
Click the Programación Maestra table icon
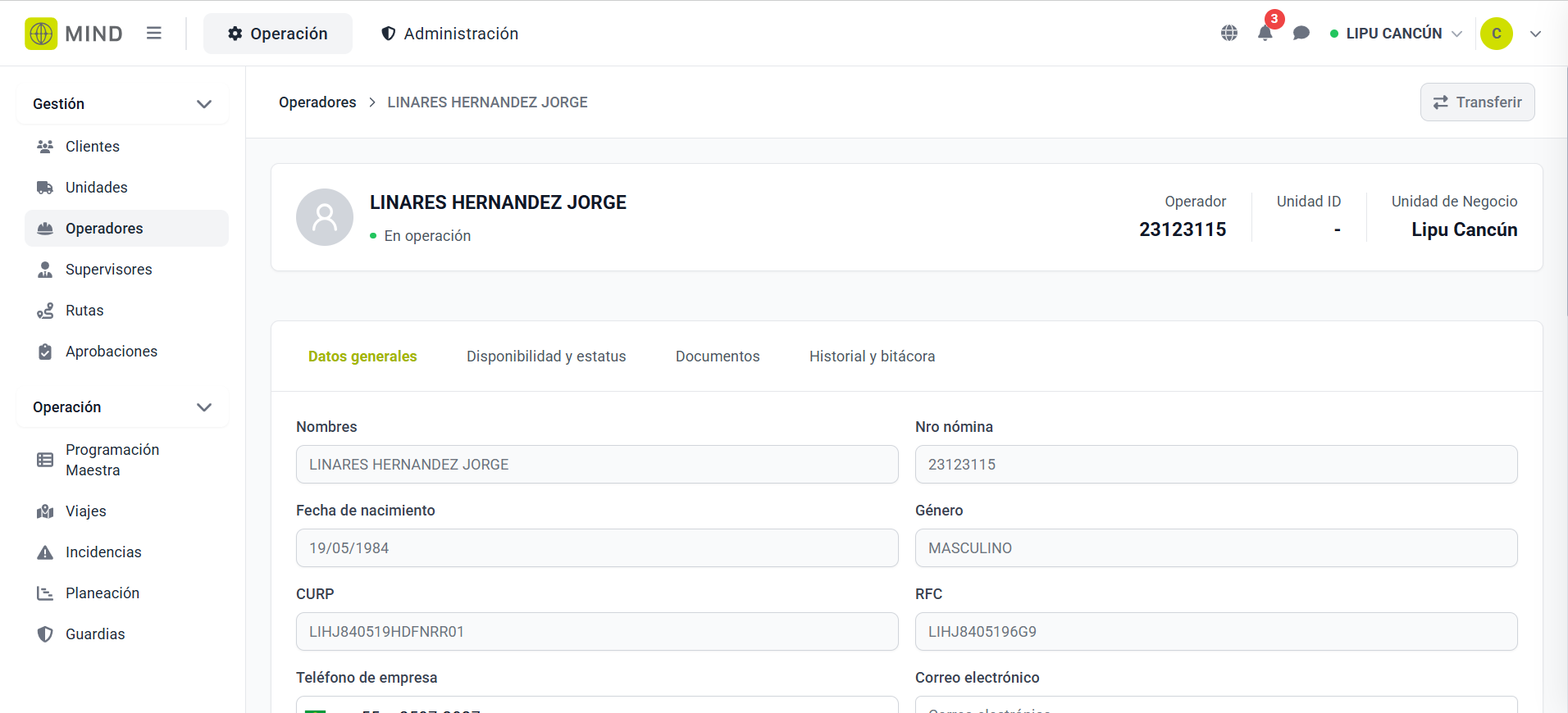pyautogui.click(x=45, y=460)
